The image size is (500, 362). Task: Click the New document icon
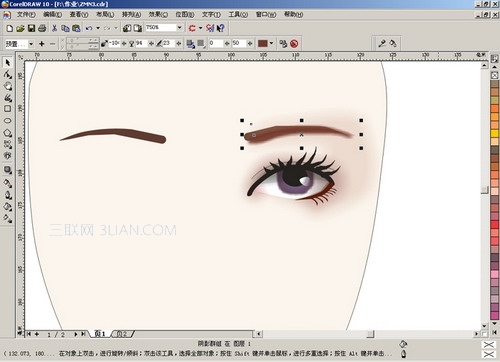point(10,28)
